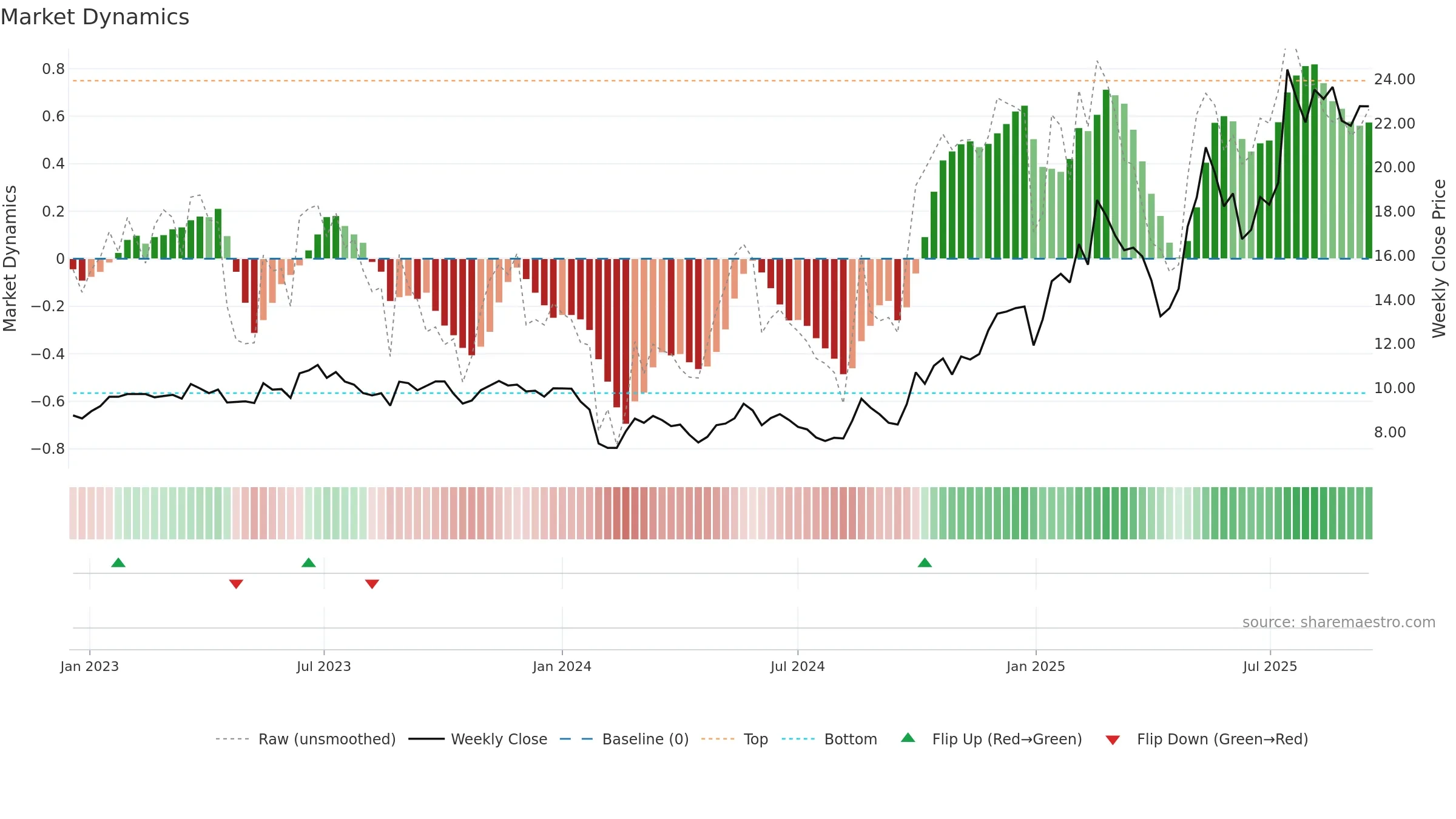Click the Weekly Close Price axis title
The image size is (1456, 819).
pyautogui.click(x=1439, y=258)
